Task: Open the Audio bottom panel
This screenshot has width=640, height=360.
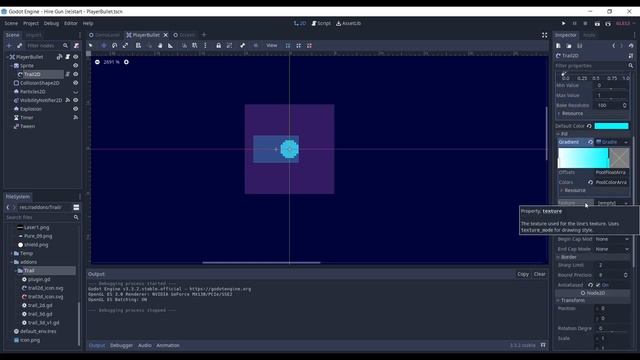Action: pyautogui.click(x=144, y=345)
